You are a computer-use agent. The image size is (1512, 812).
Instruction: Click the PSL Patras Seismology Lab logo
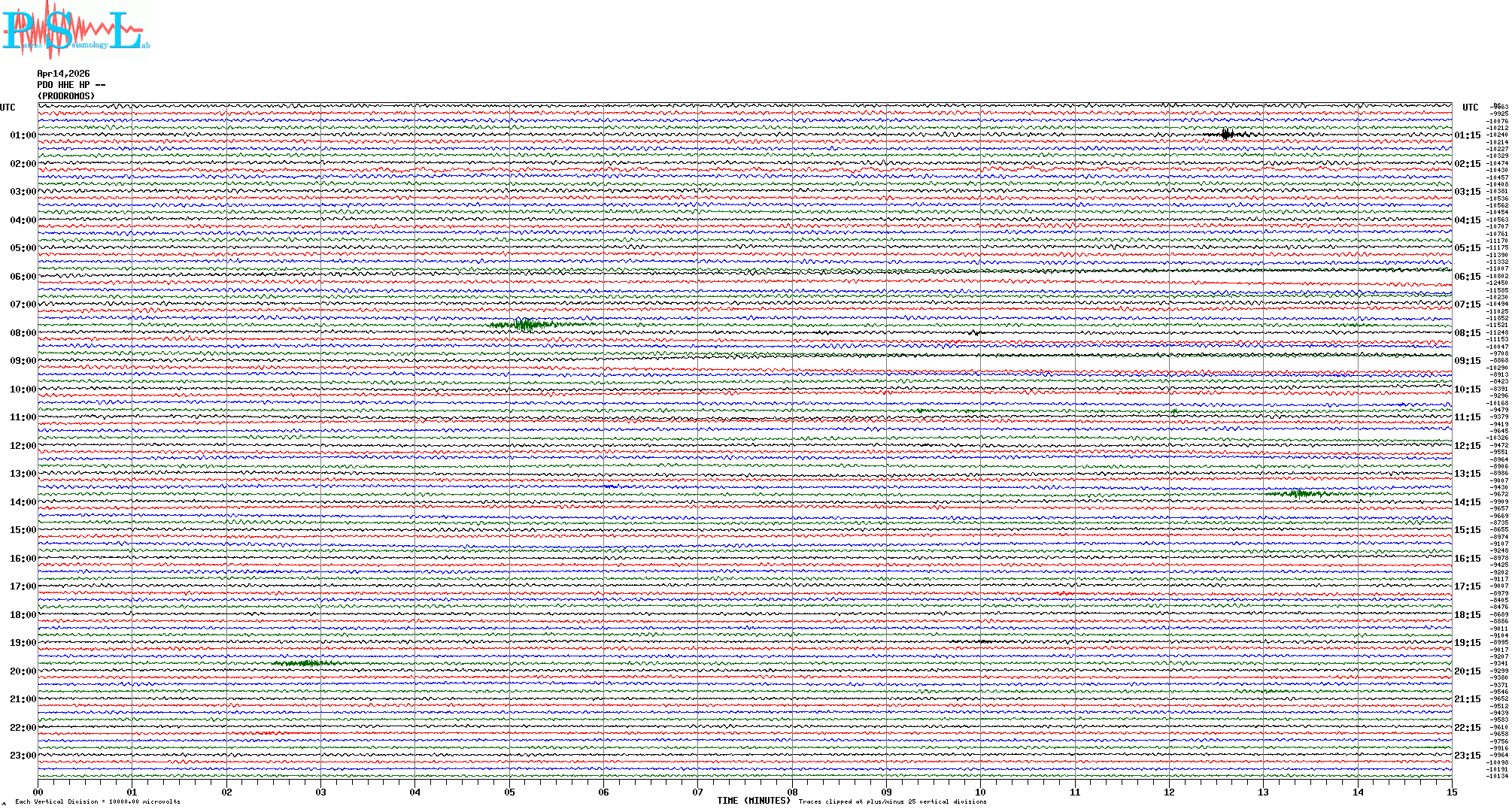(x=75, y=30)
